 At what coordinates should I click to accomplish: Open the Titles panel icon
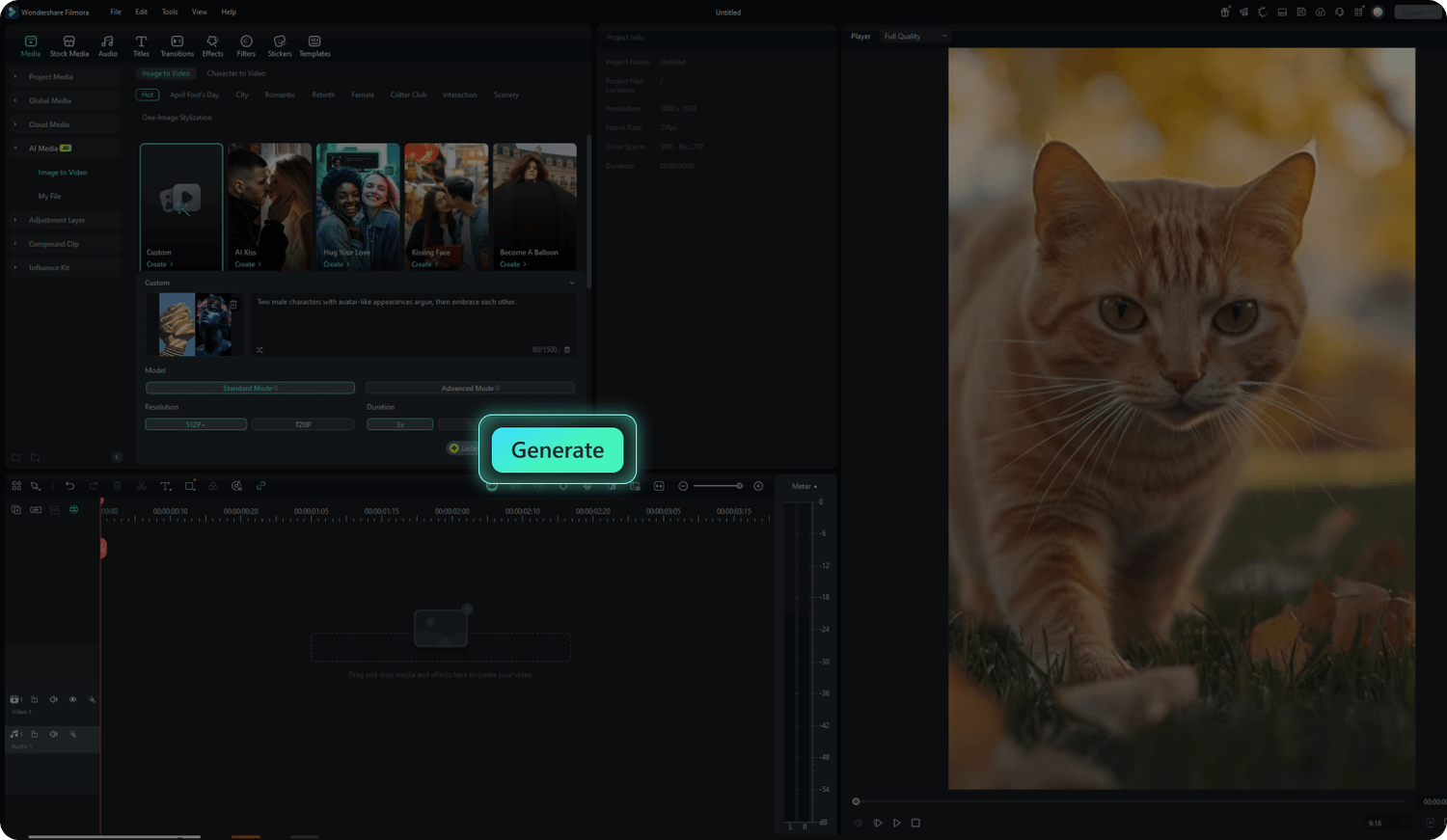tap(141, 45)
